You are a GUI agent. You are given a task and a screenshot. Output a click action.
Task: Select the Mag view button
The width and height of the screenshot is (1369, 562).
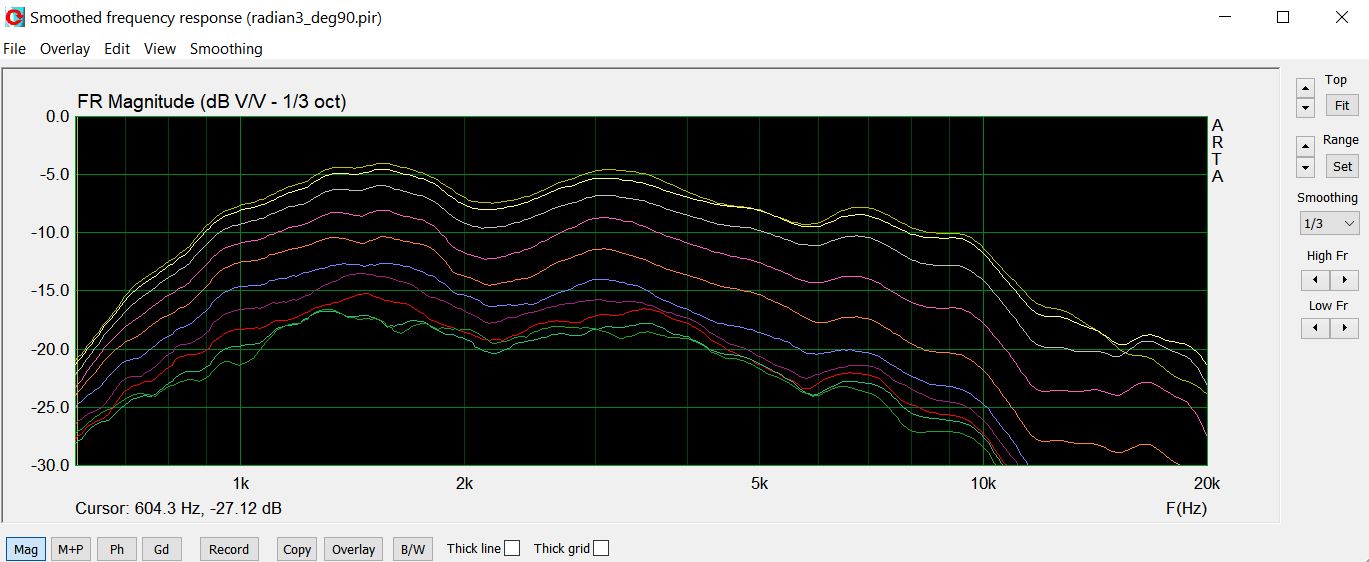26,549
